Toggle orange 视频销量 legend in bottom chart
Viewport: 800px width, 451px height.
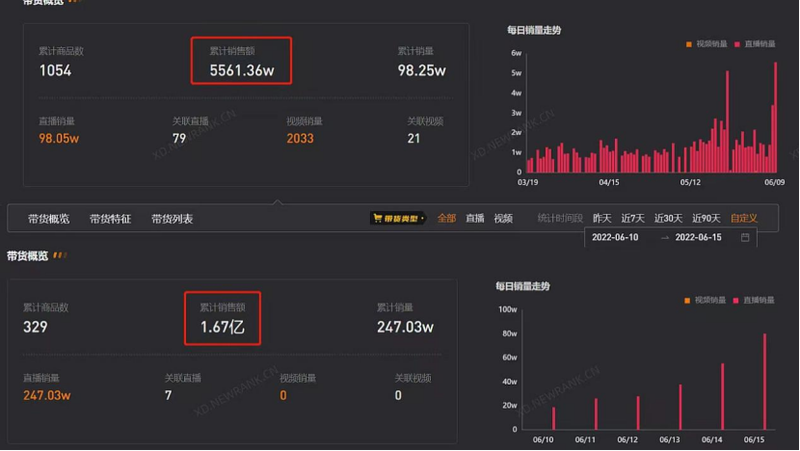click(x=705, y=300)
